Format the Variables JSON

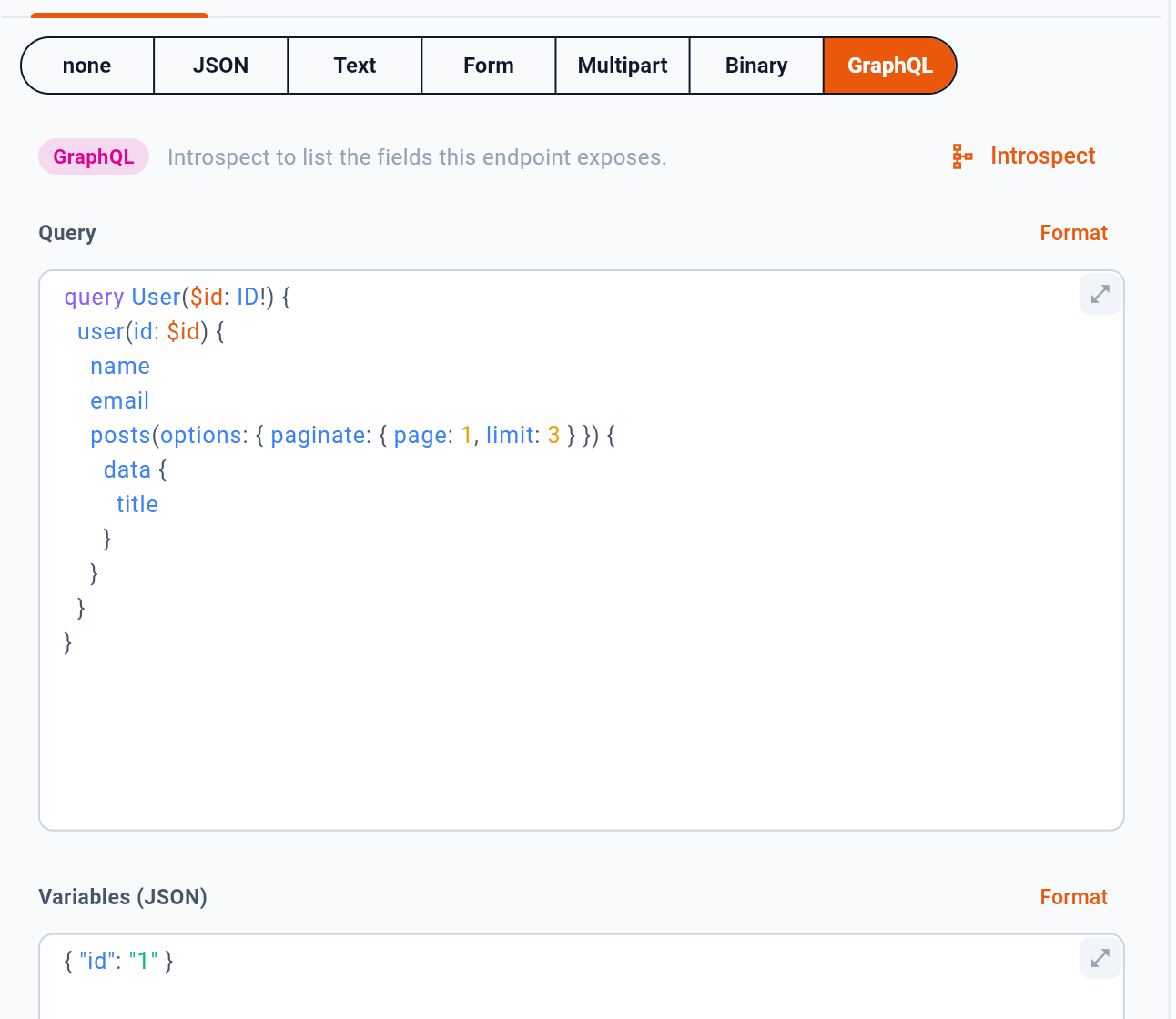pos(1074,897)
